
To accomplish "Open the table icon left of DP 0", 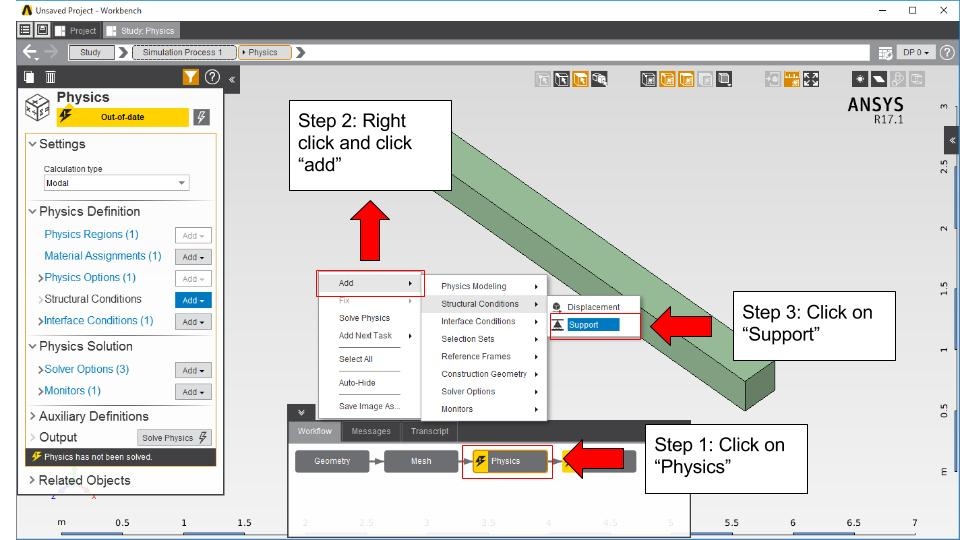I will coord(885,53).
